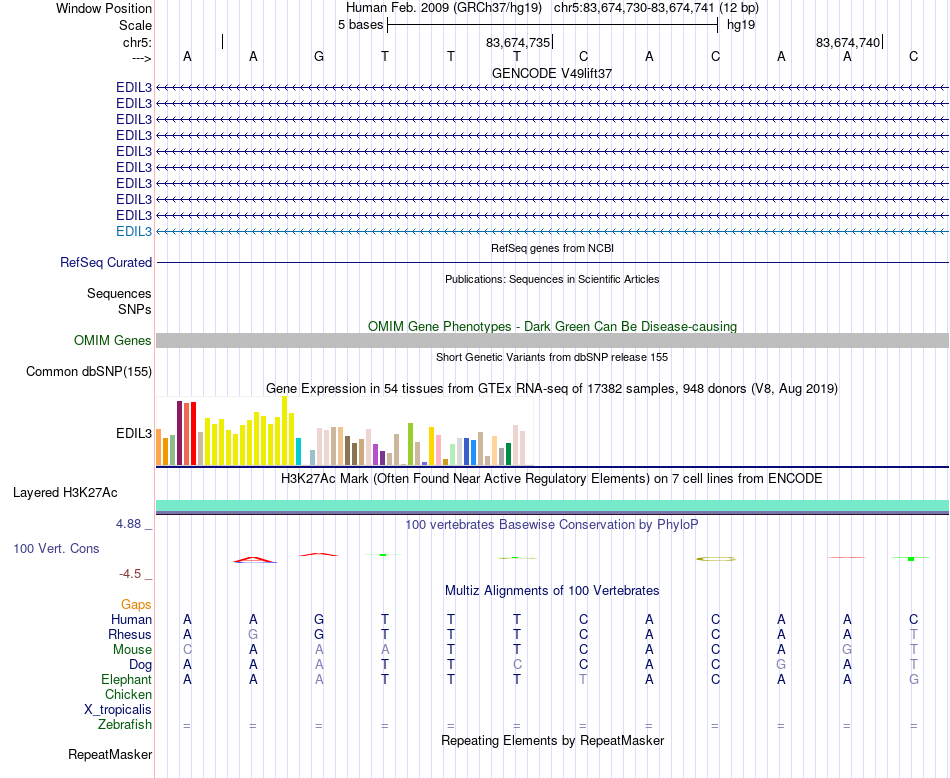Select the X_tropicalis species label
Viewport: 950px width, 778px height.
[x=118, y=710]
